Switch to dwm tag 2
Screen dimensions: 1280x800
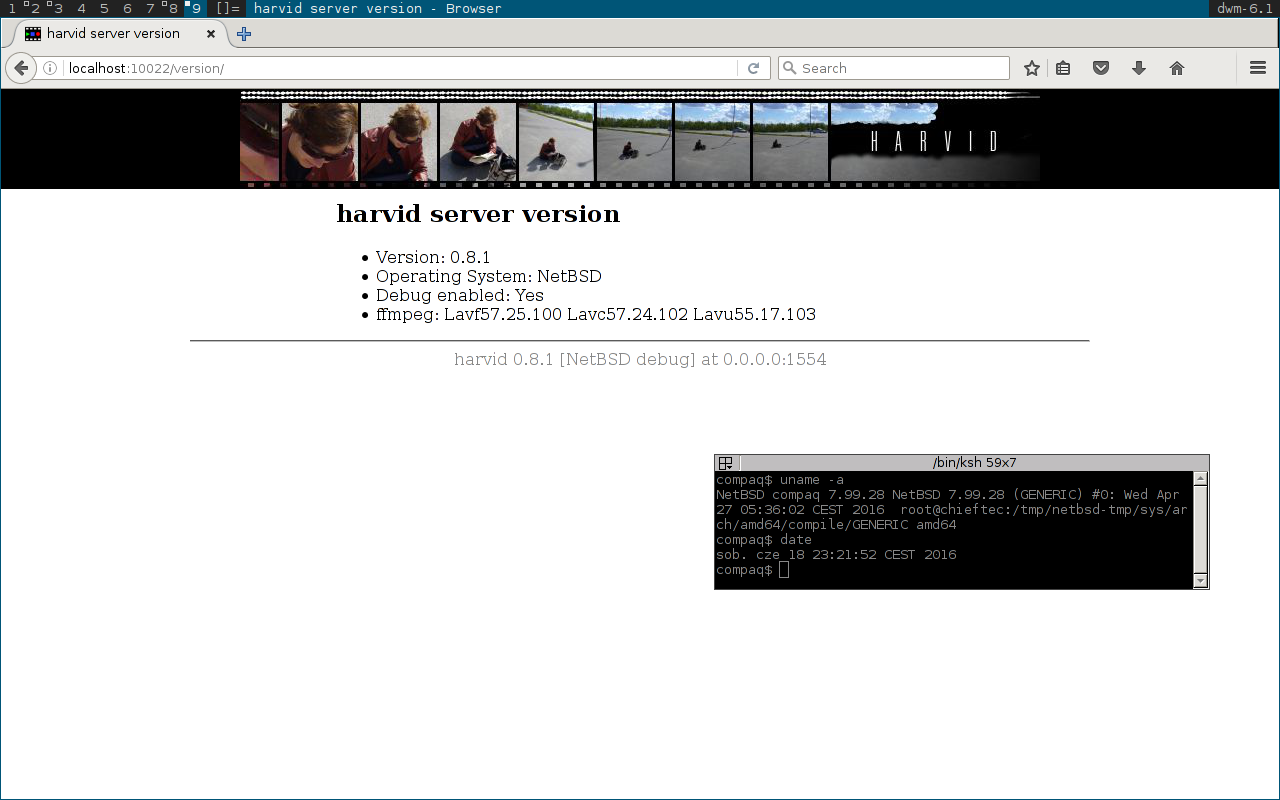pos(34,8)
